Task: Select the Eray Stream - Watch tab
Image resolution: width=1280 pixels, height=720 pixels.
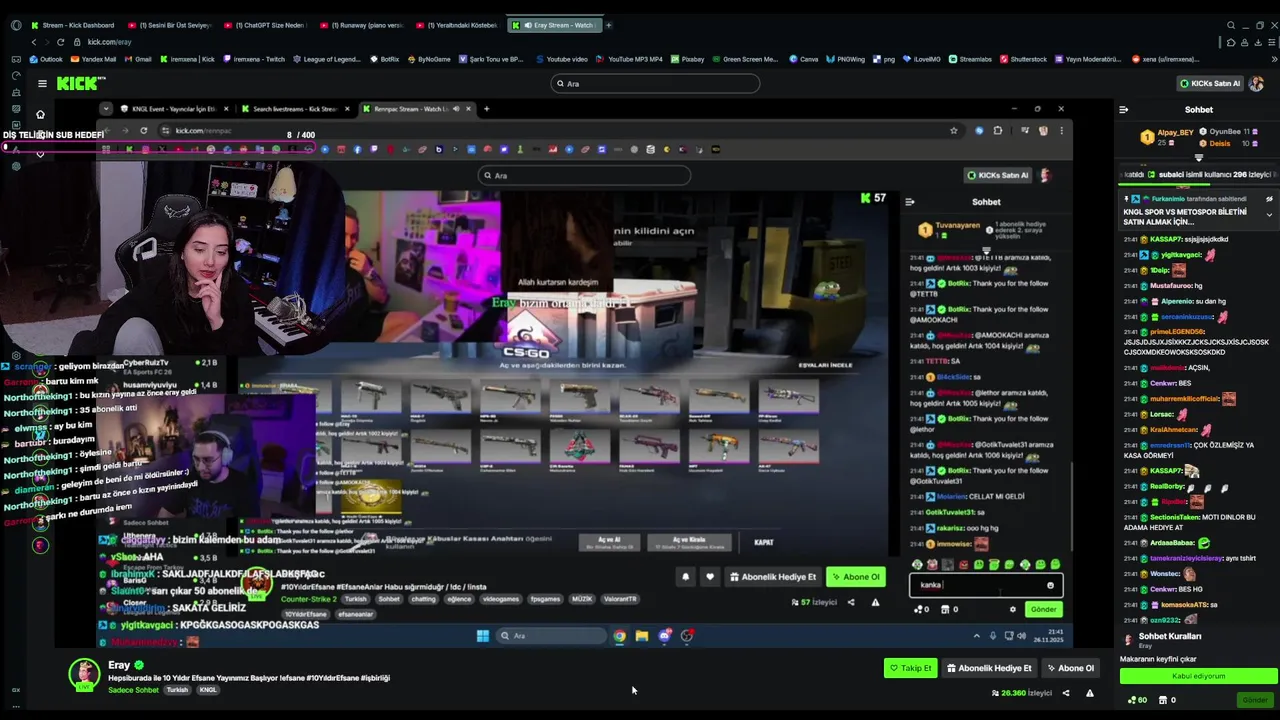Action: point(555,25)
